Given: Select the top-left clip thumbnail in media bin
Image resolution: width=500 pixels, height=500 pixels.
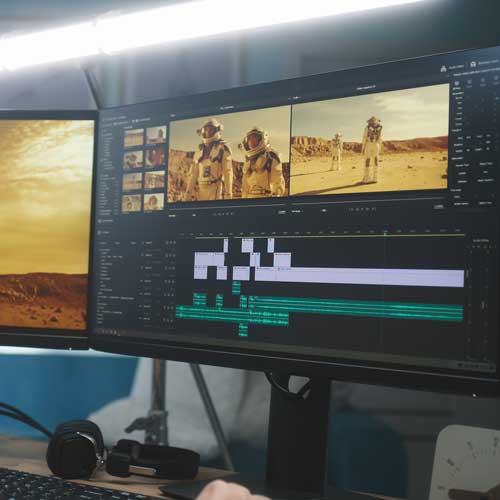Looking at the screenshot, I should pyautogui.click(x=133, y=138).
